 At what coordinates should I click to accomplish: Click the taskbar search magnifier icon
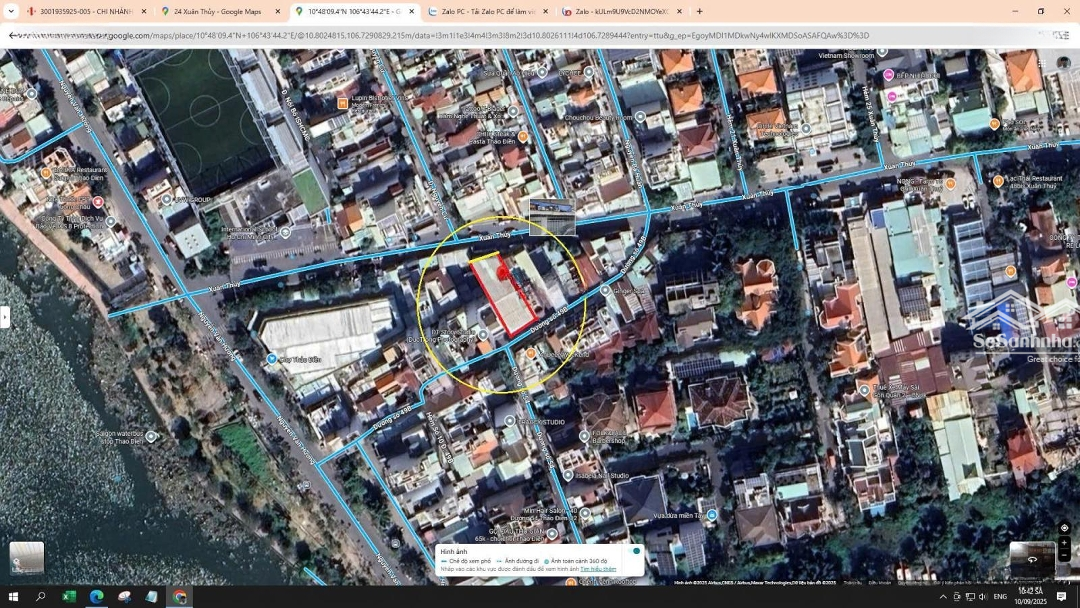(41, 597)
